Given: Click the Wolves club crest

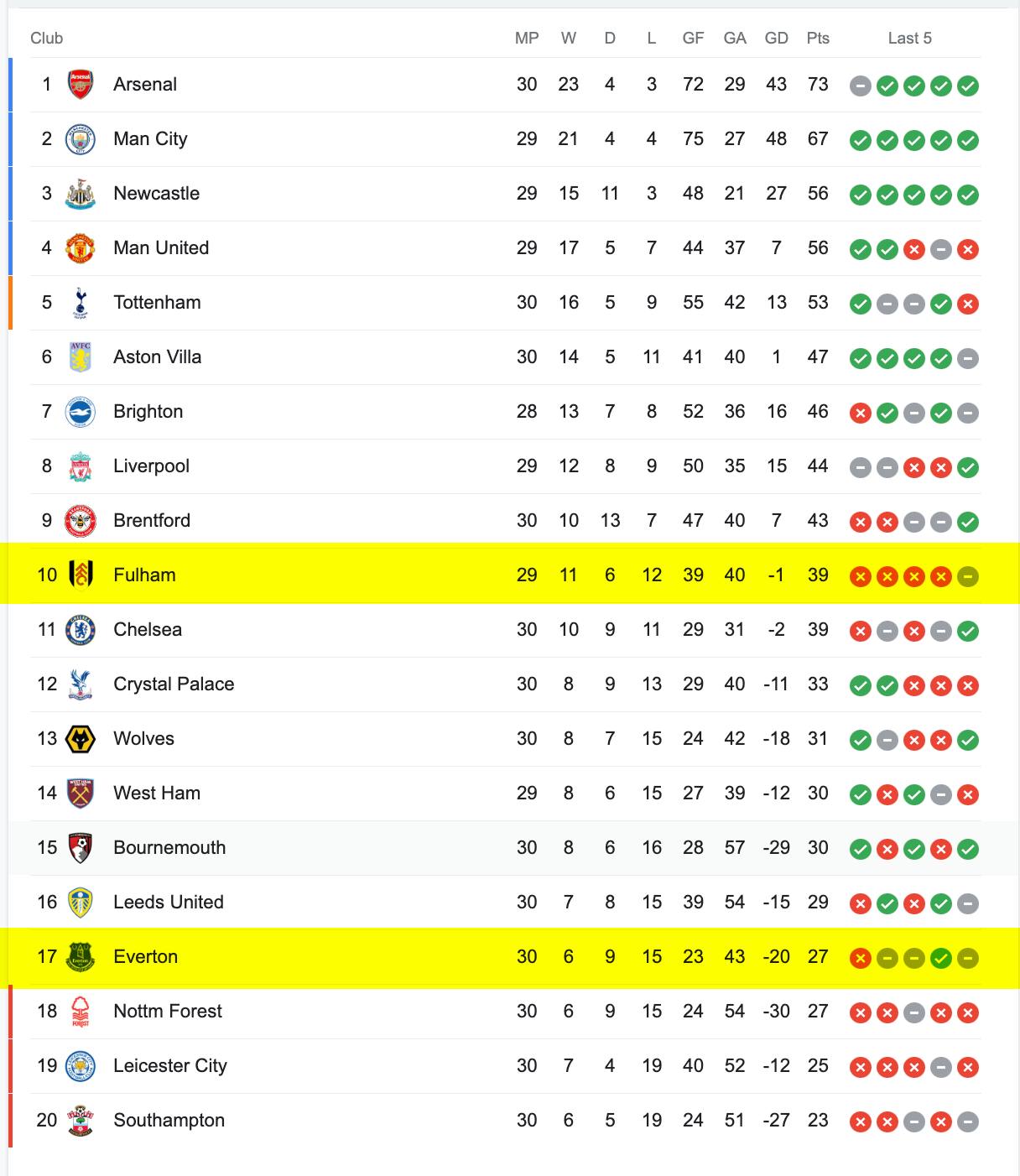Looking at the screenshot, I should pyautogui.click(x=81, y=739).
